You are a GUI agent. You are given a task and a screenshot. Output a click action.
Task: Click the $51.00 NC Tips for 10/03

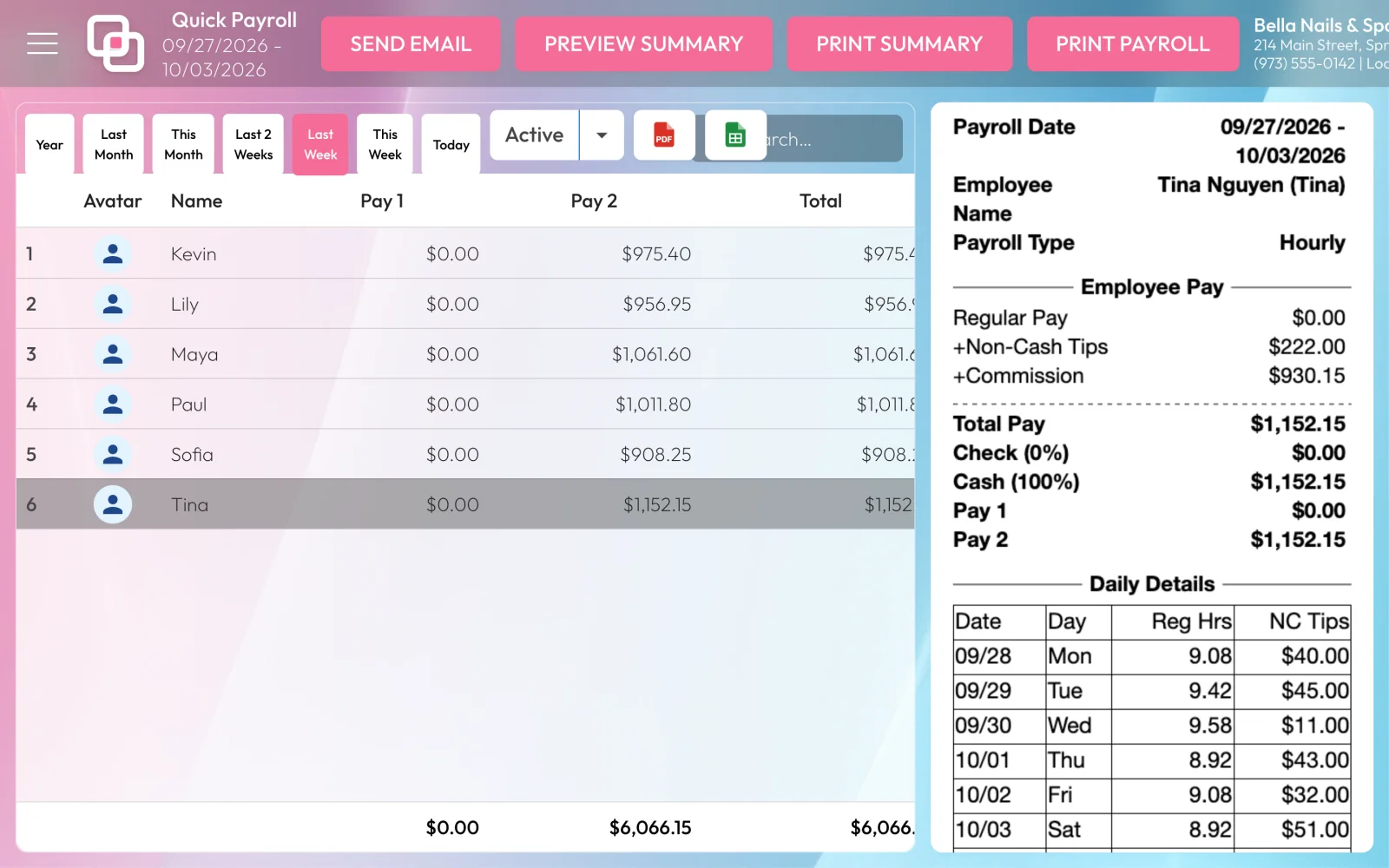click(x=1315, y=830)
